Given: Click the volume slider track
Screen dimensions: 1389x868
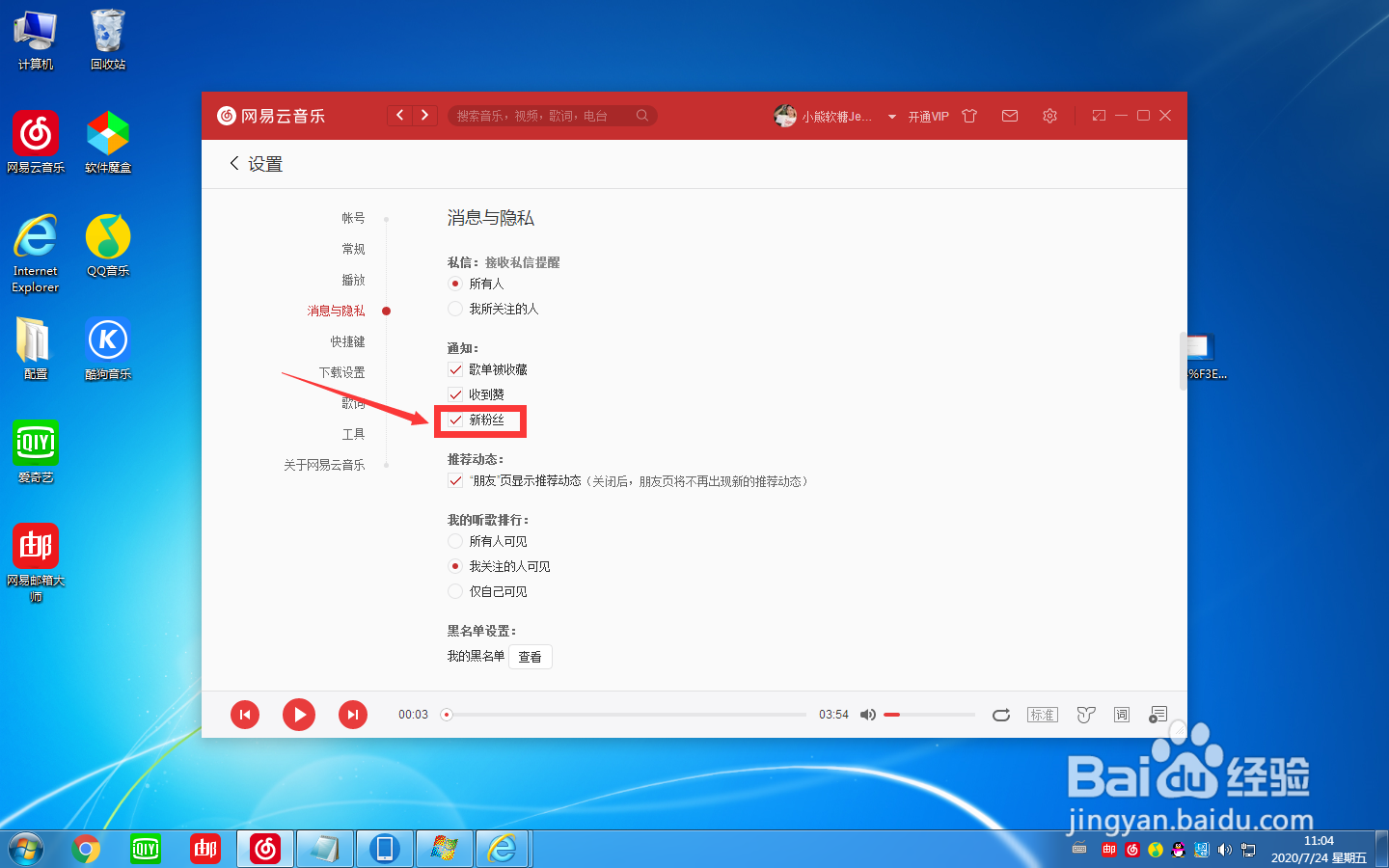Looking at the screenshot, I should (x=929, y=715).
